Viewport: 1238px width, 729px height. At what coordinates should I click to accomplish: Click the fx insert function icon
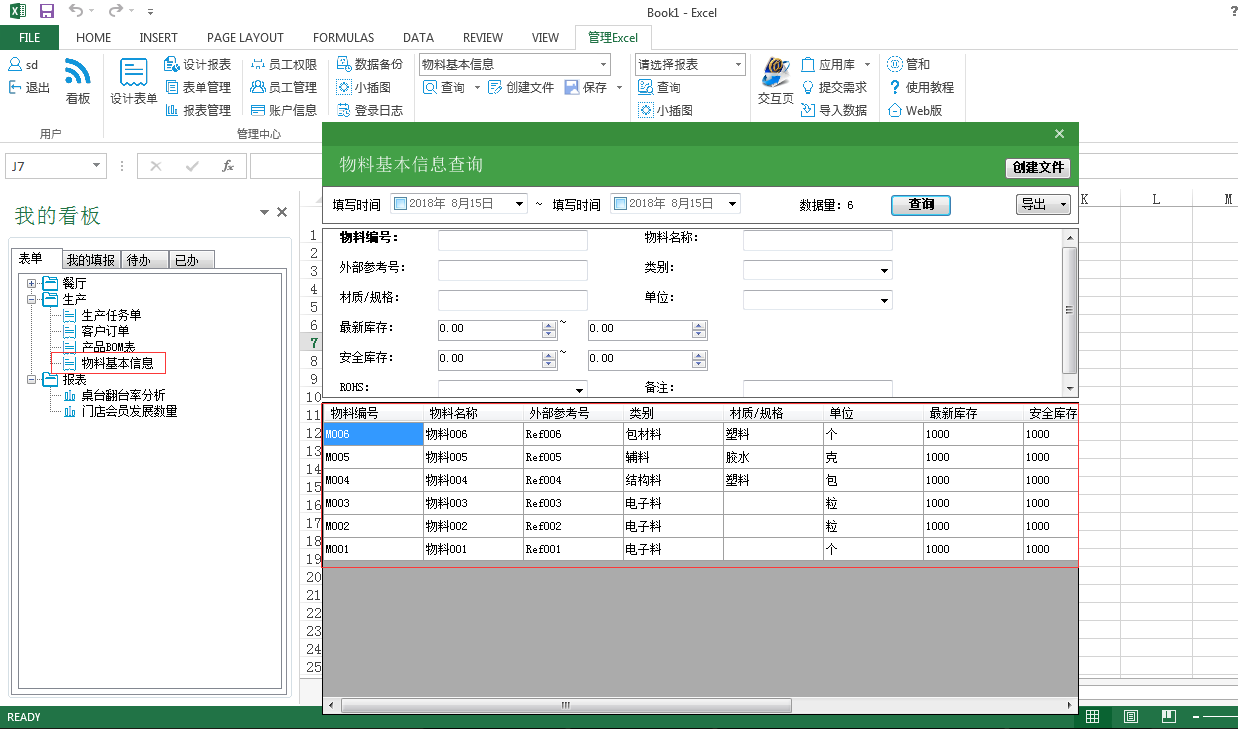coord(228,166)
